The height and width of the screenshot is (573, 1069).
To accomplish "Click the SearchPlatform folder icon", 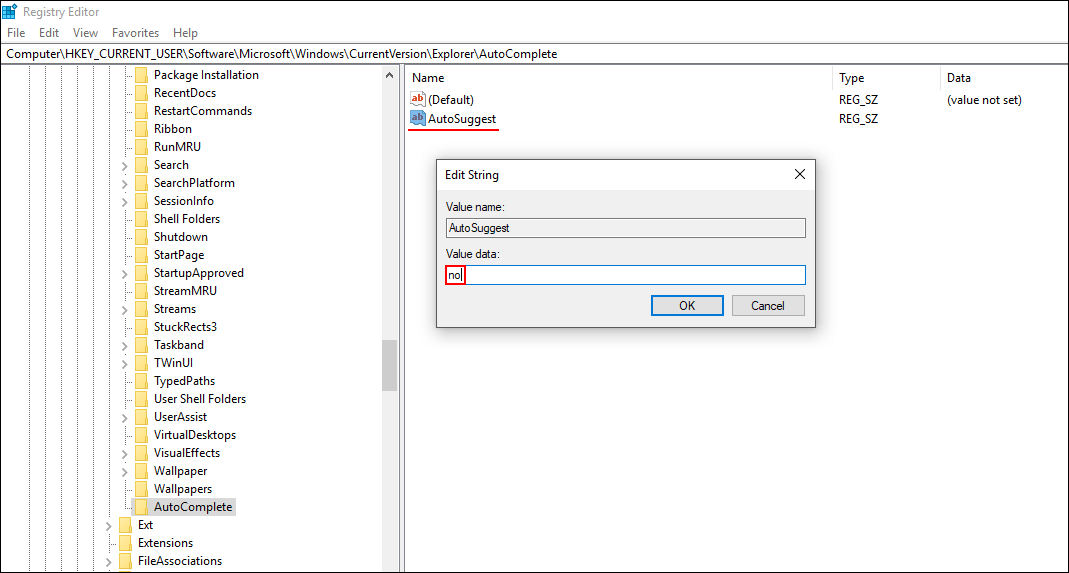I will point(141,183).
